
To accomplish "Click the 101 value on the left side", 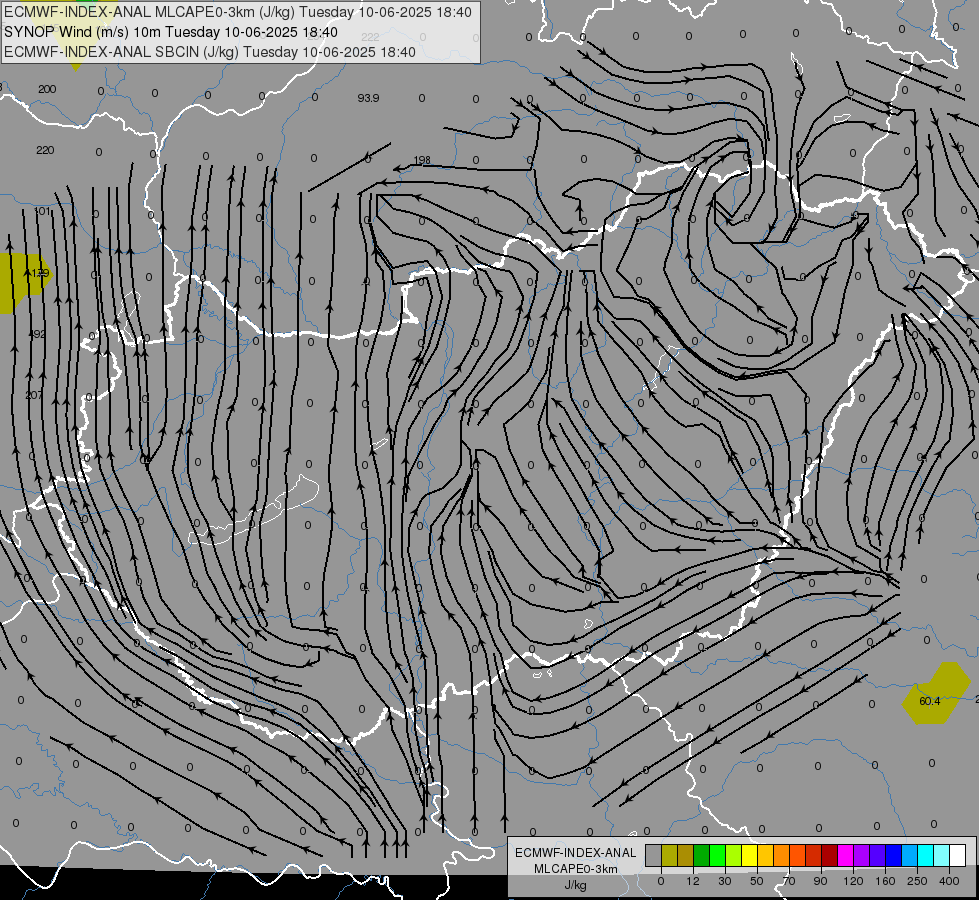I will pos(42,211).
